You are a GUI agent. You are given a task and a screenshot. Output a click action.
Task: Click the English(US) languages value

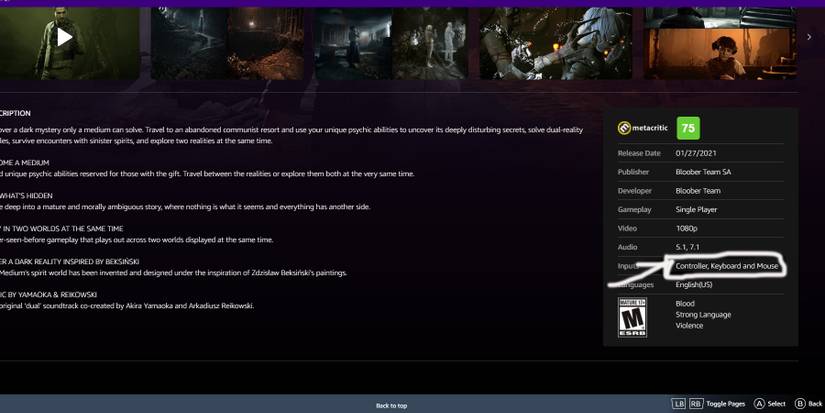point(694,285)
